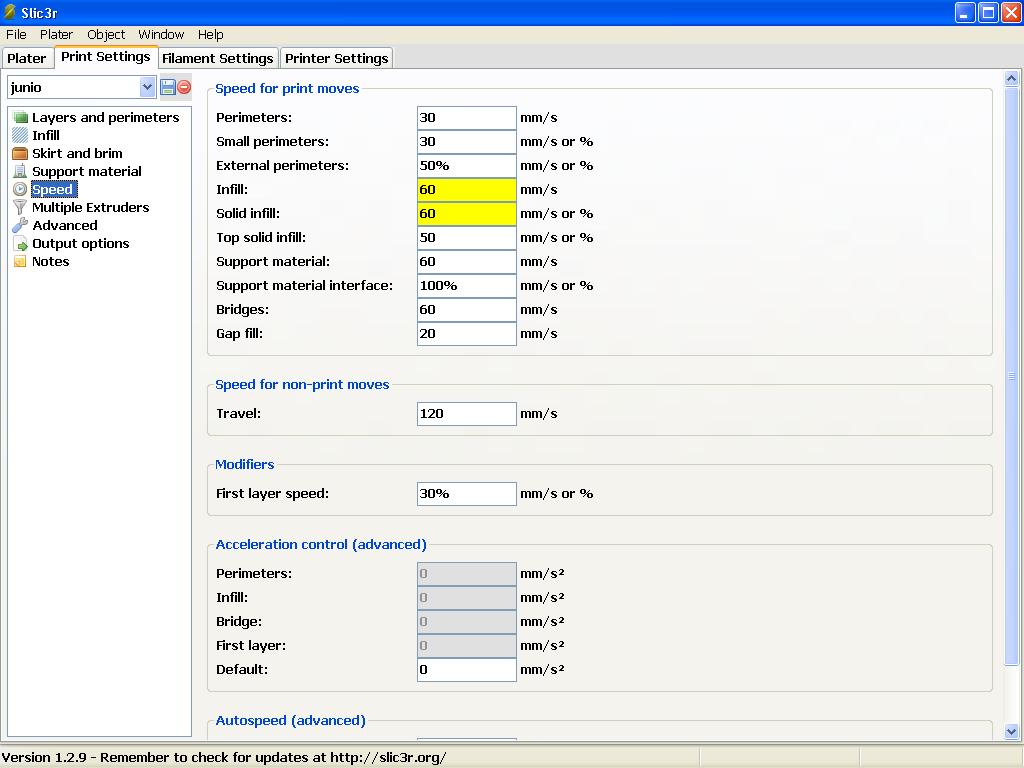Click the Skirt and brim icon
The width and height of the screenshot is (1024, 768).
[20, 154]
